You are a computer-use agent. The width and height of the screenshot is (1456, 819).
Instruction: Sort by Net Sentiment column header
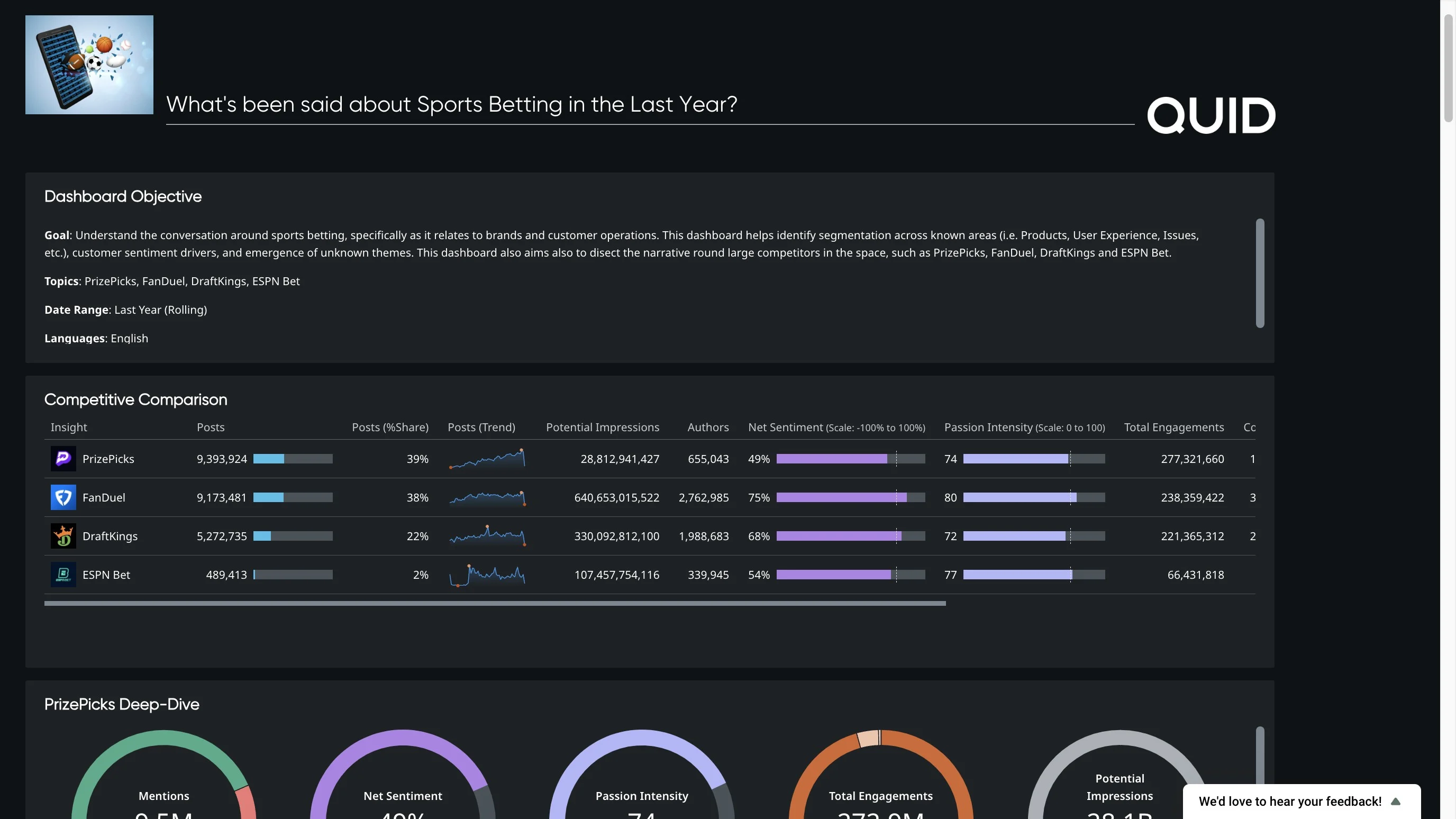(836, 427)
